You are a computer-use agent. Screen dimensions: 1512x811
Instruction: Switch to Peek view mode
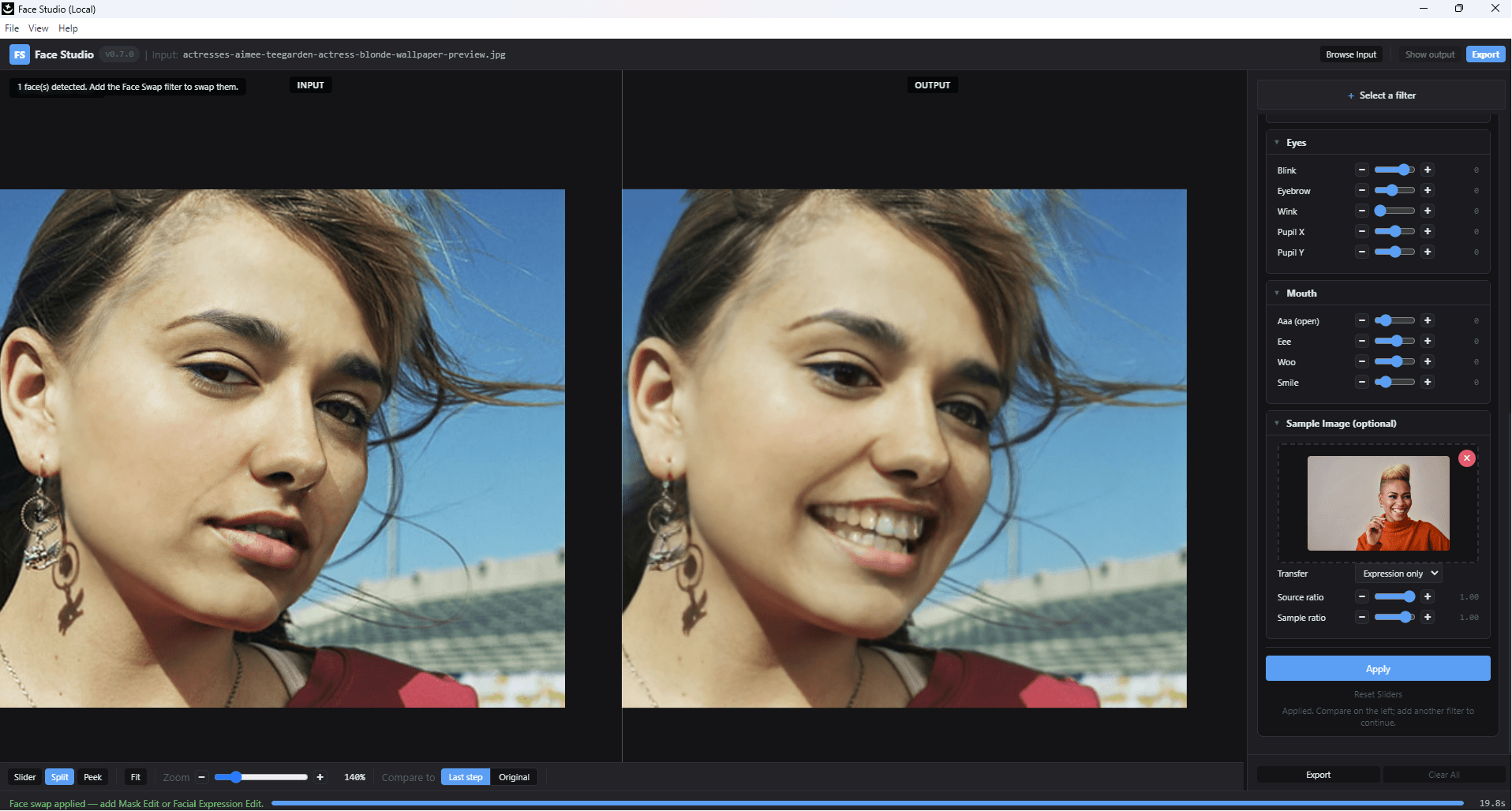[x=93, y=777]
